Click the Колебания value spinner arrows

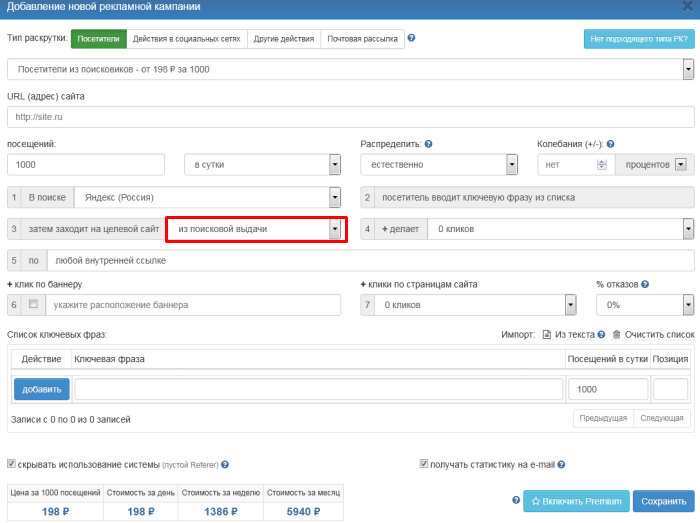[x=601, y=165]
